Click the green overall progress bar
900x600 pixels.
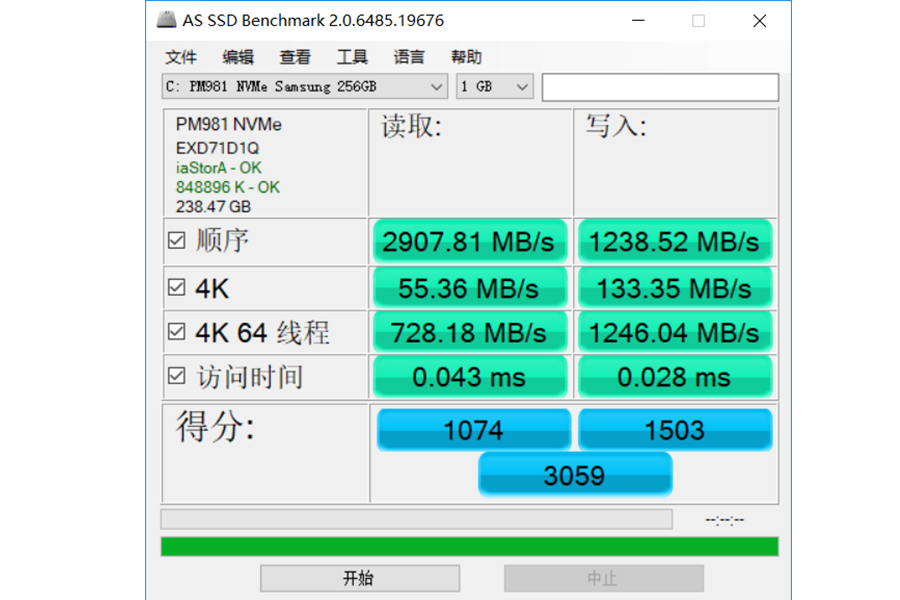tap(470, 546)
